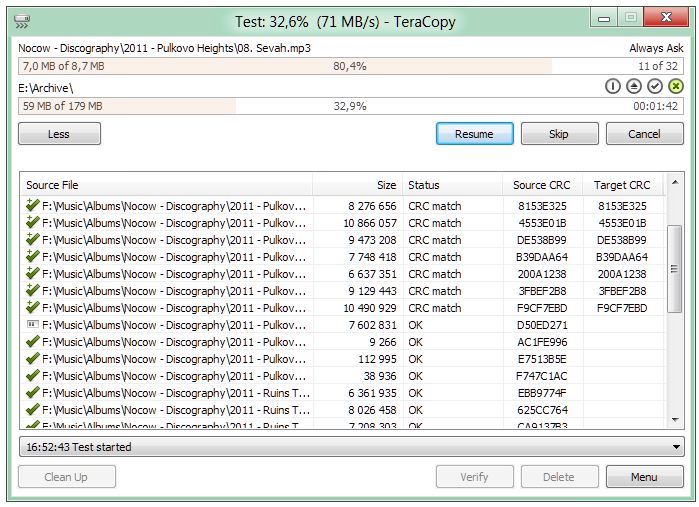
Task: Click the 11 of 32 file counter
Action: (x=658, y=66)
